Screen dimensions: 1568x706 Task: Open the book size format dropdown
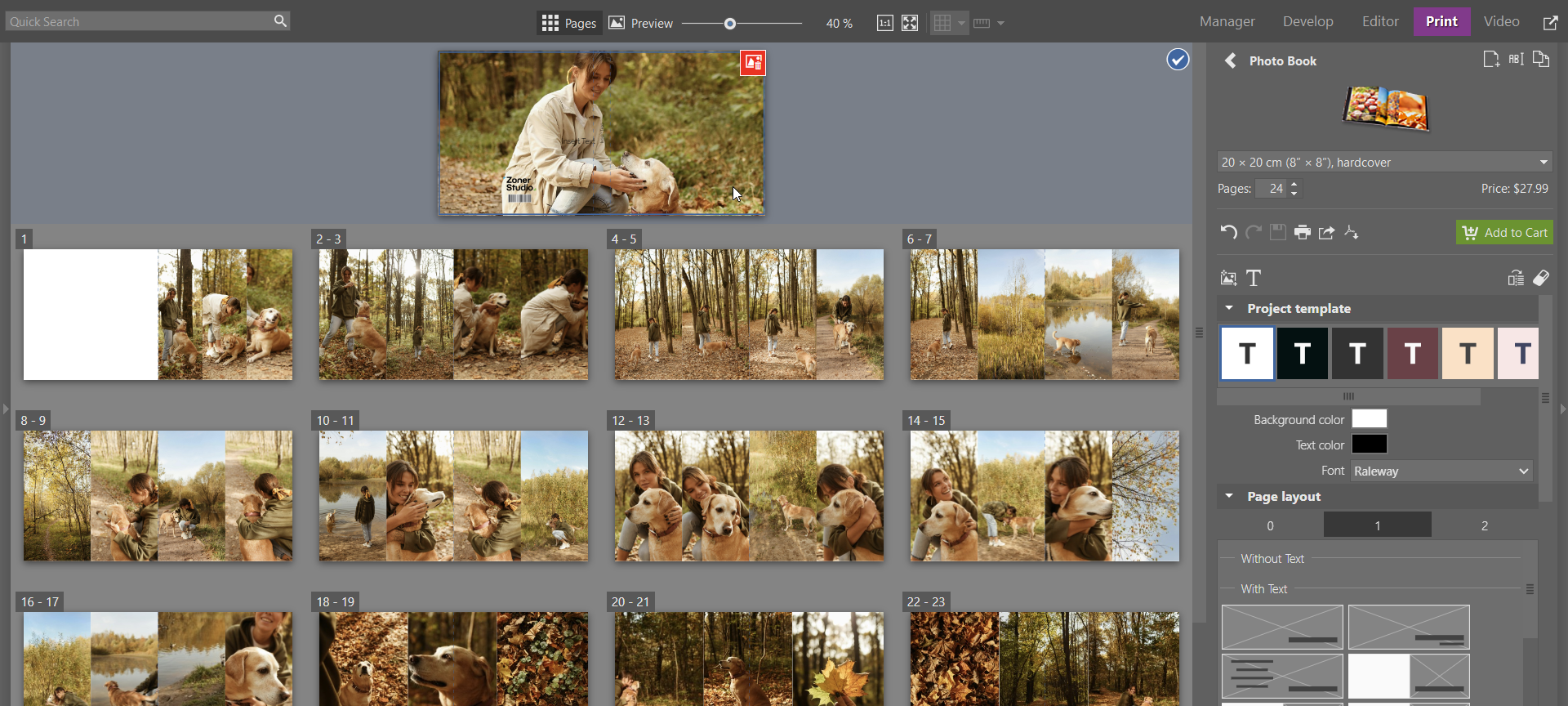pos(1383,162)
